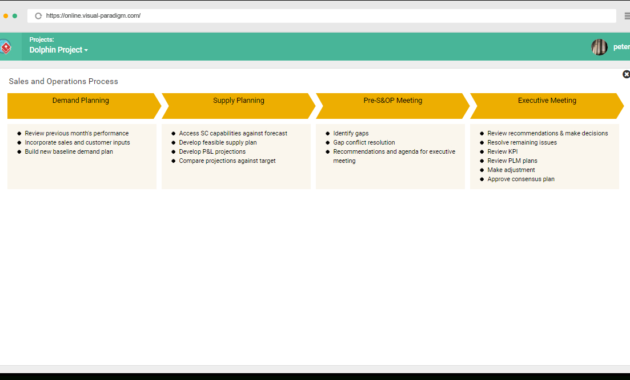Click 'Approve consensus plan' item
The image size is (630, 380).
pyautogui.click(x=521, y=179)
